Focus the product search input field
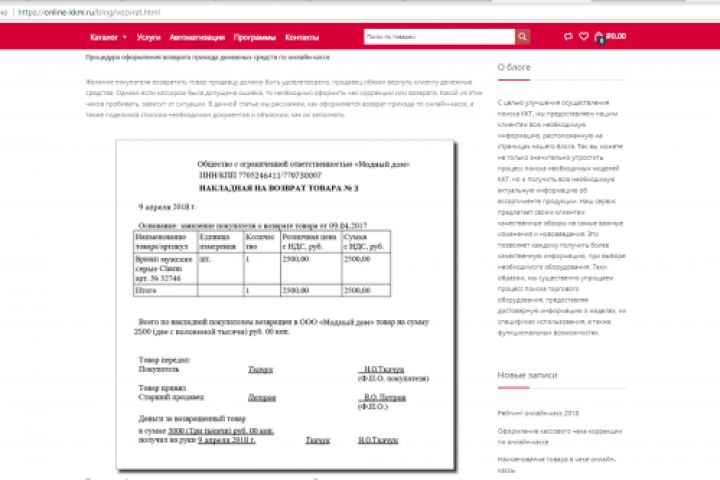This screenshot has width=720, height=480. 439,37
